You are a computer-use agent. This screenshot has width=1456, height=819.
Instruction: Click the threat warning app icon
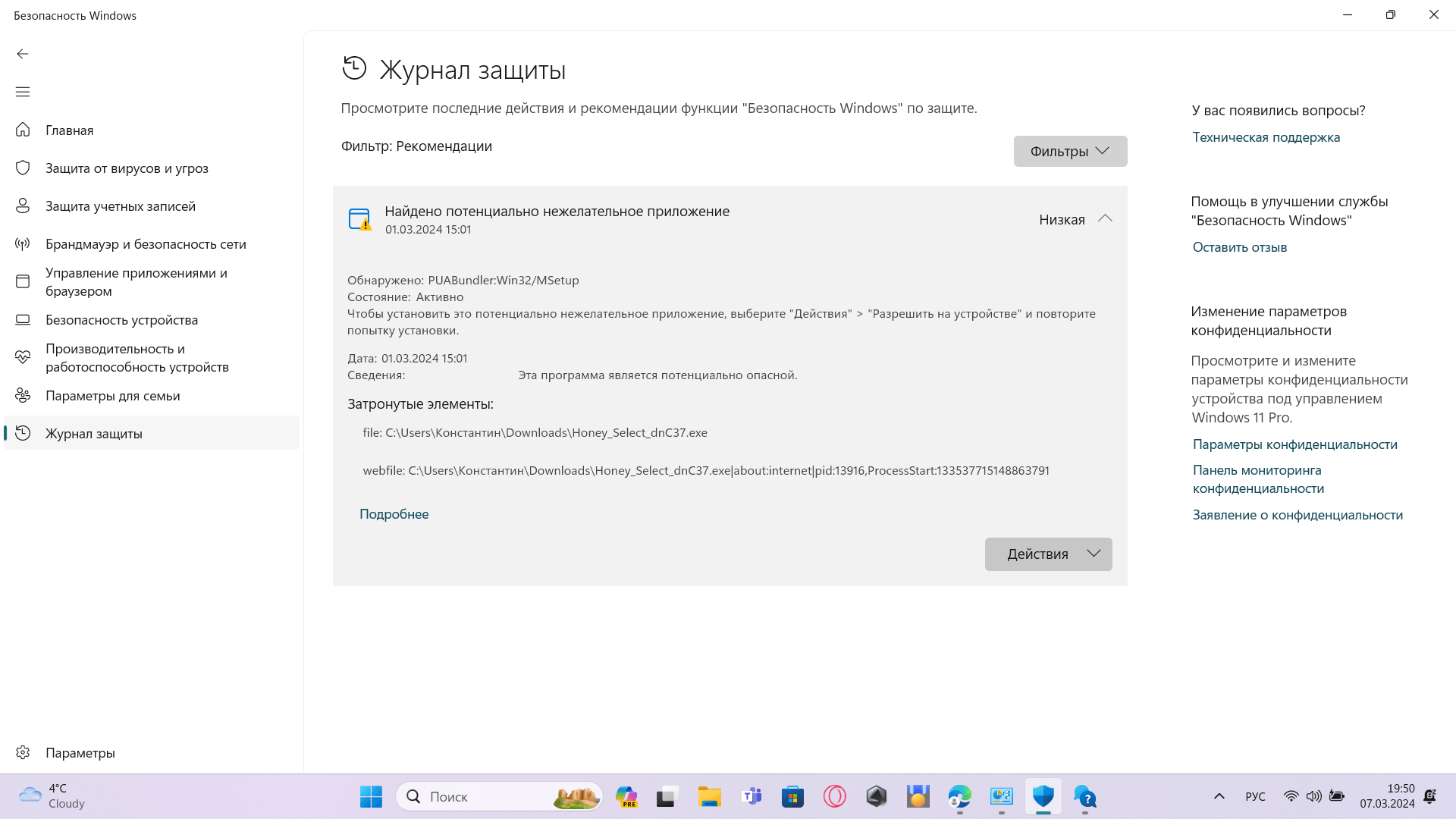tap(359, 219)
